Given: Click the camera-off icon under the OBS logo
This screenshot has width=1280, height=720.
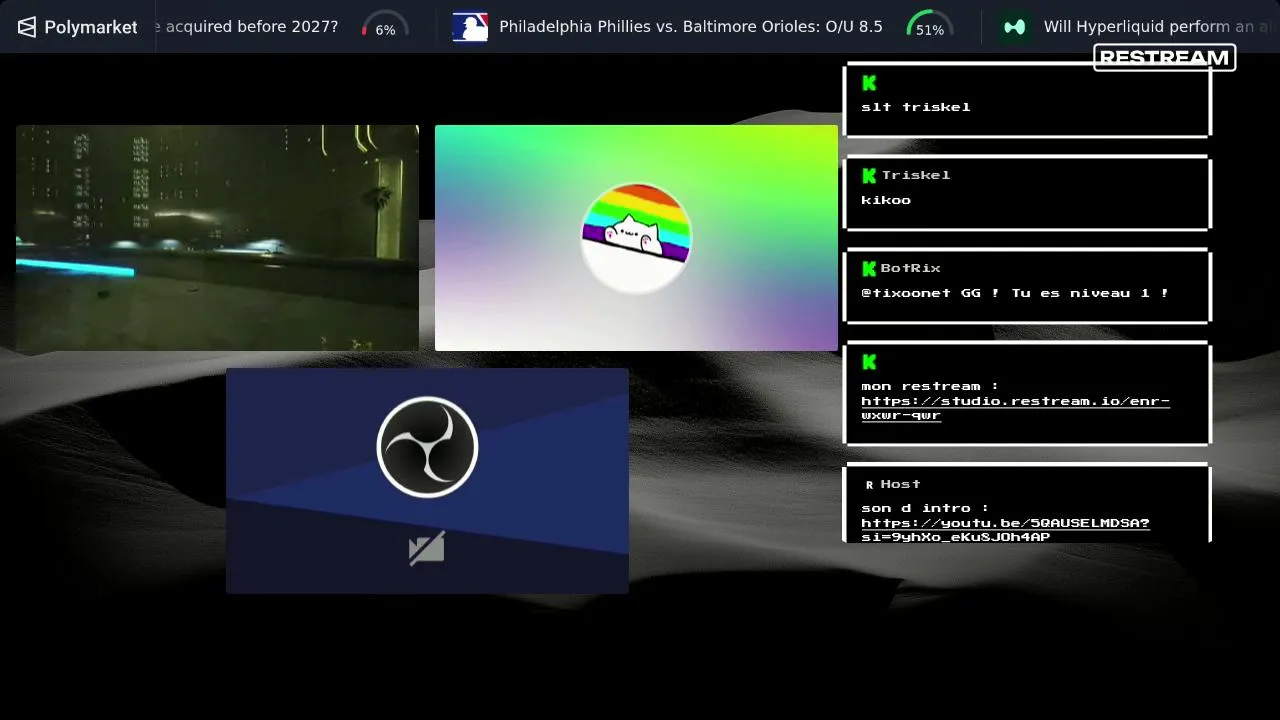Looking at the screenshot, I should pos(427,549).
